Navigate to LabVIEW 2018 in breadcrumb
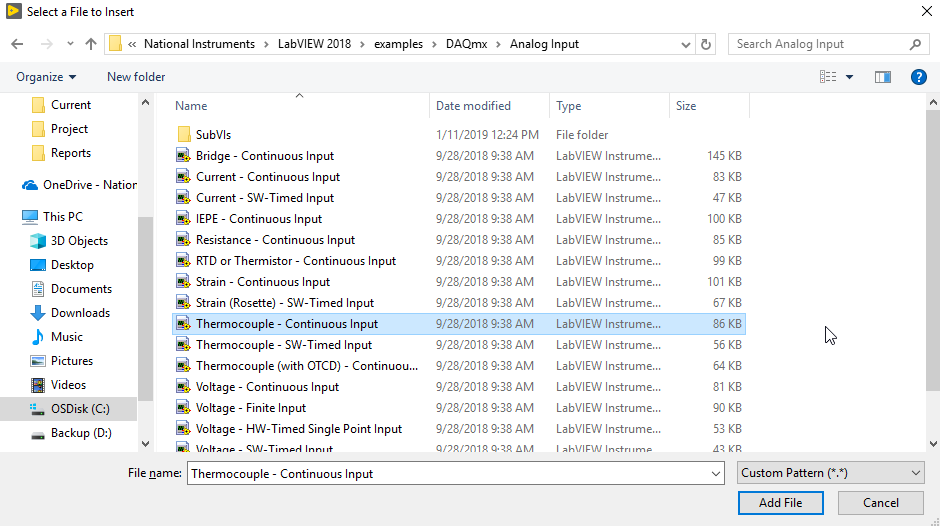Viewport: 940px width, 526px height. click(314, 44)
